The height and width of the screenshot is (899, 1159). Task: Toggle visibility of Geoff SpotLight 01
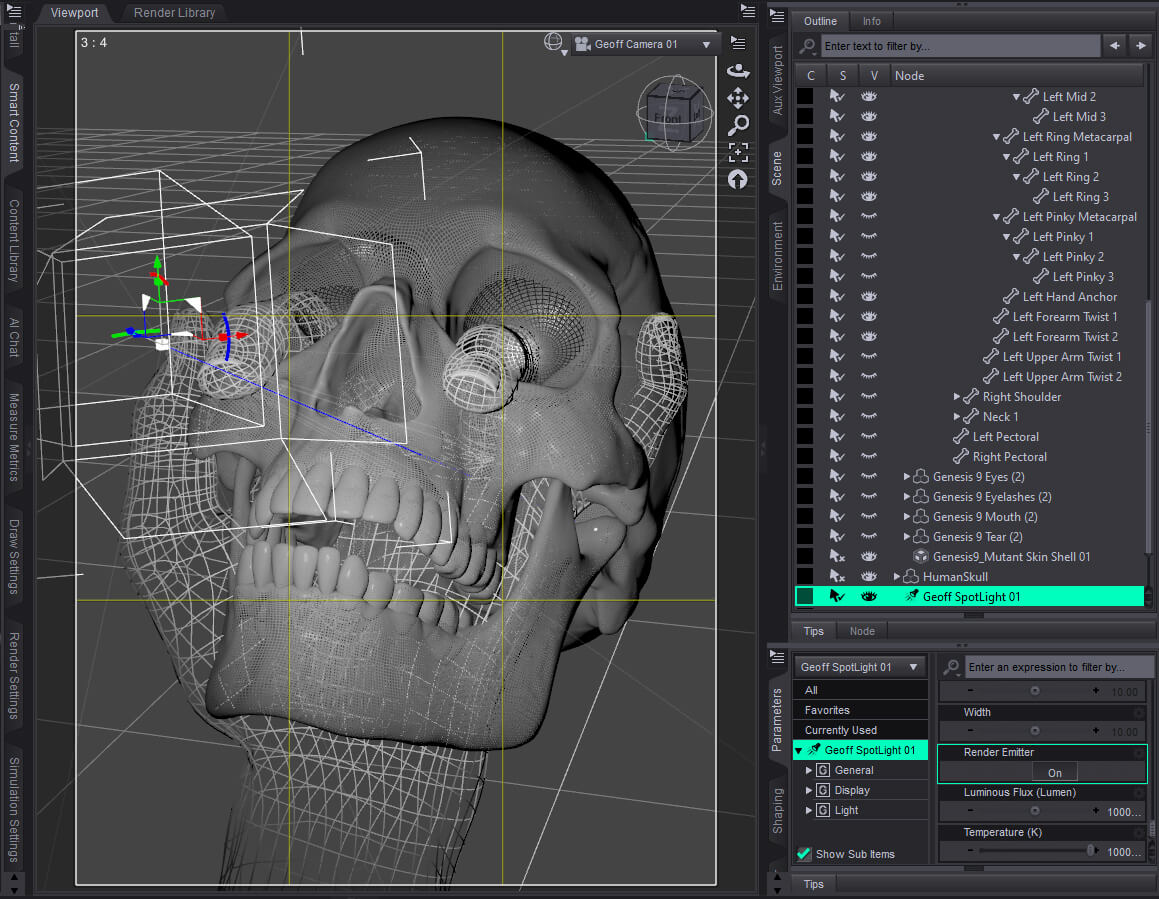(869, 596)
